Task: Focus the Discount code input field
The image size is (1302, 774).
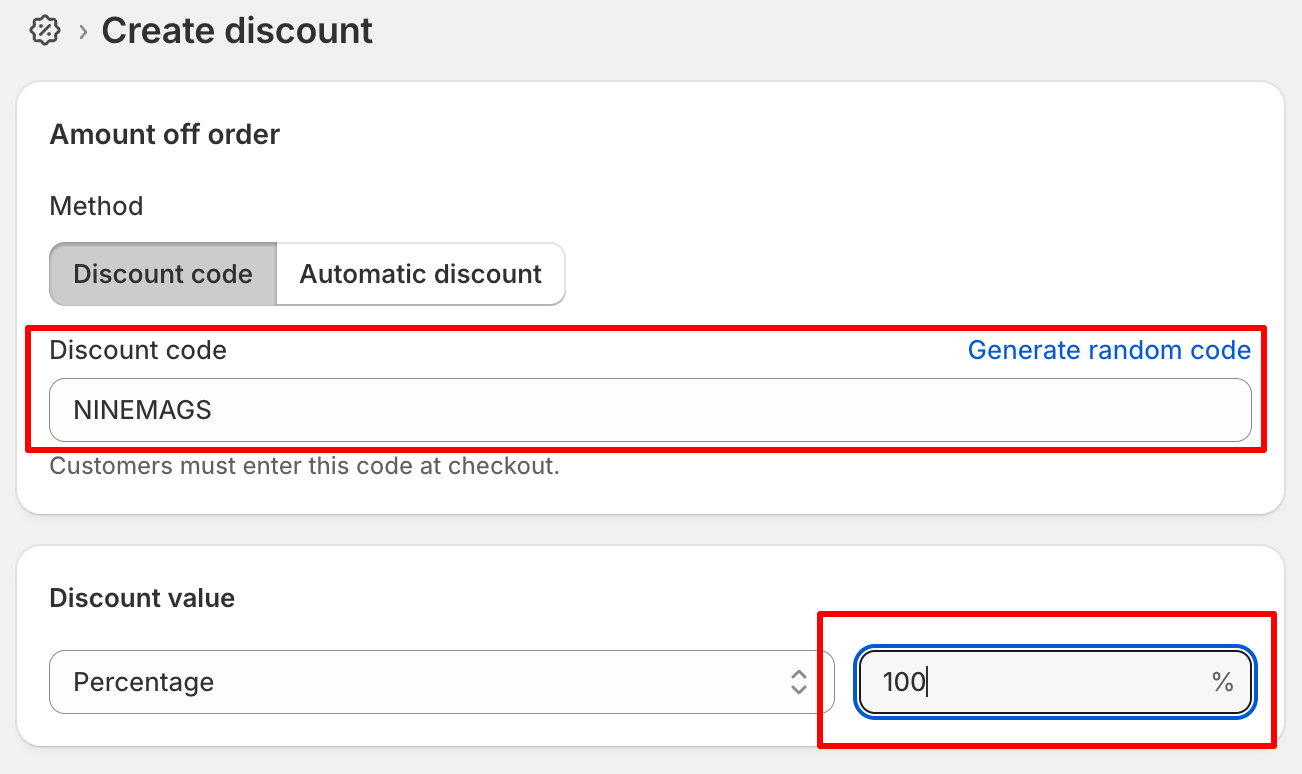Action: pyautogui.click(x=650, y=410)
